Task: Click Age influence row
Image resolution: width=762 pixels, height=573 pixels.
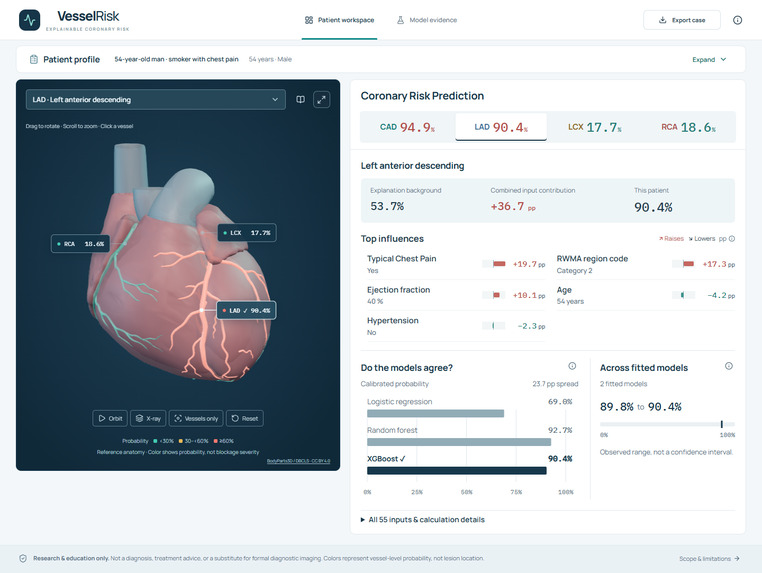Action: point(645,295)
